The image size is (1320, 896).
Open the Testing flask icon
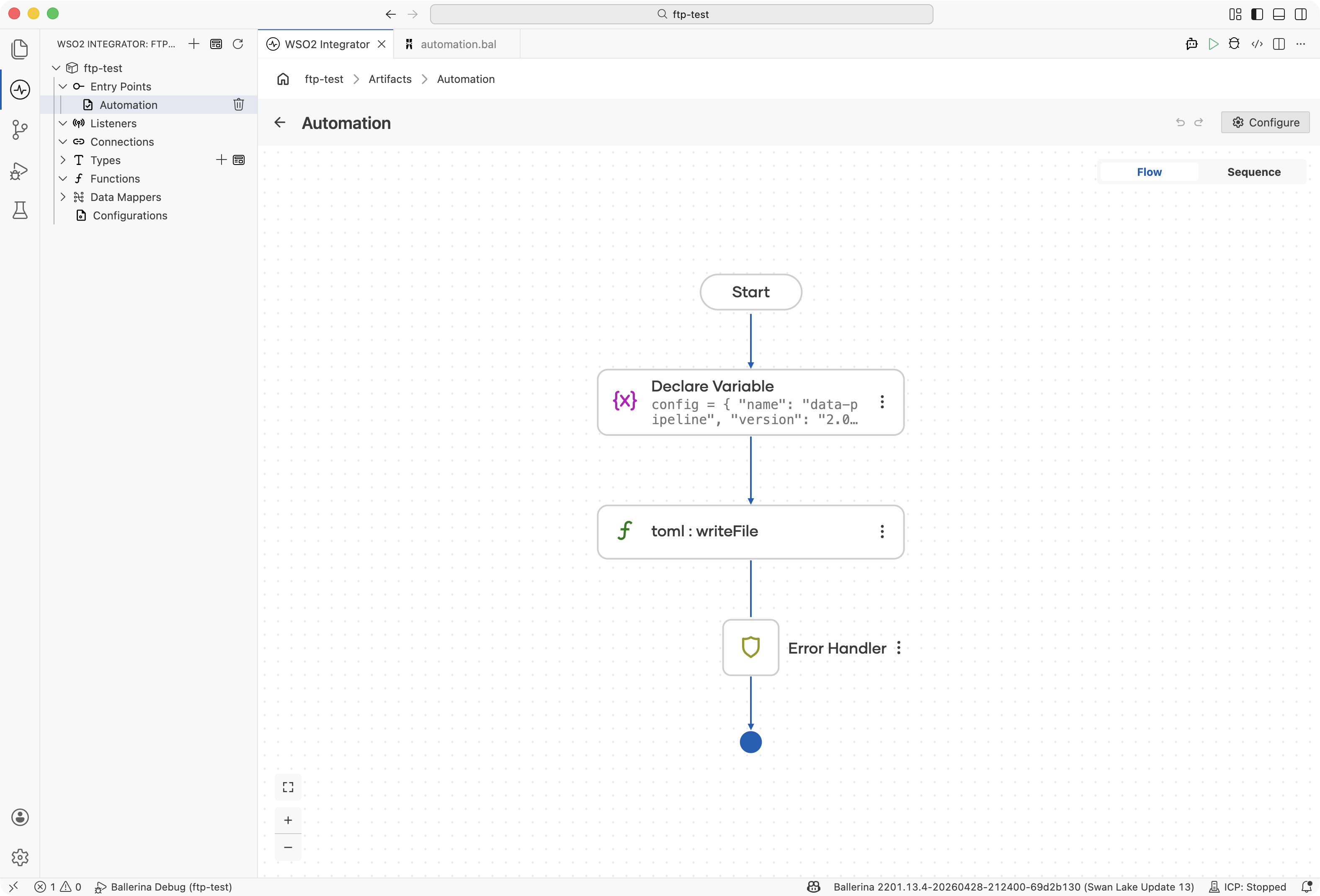pos(20,211)
